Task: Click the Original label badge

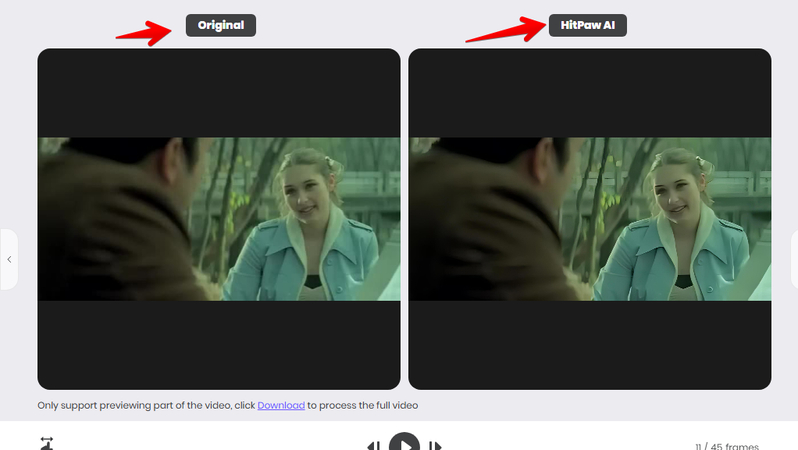Action: tap(221, 25)
